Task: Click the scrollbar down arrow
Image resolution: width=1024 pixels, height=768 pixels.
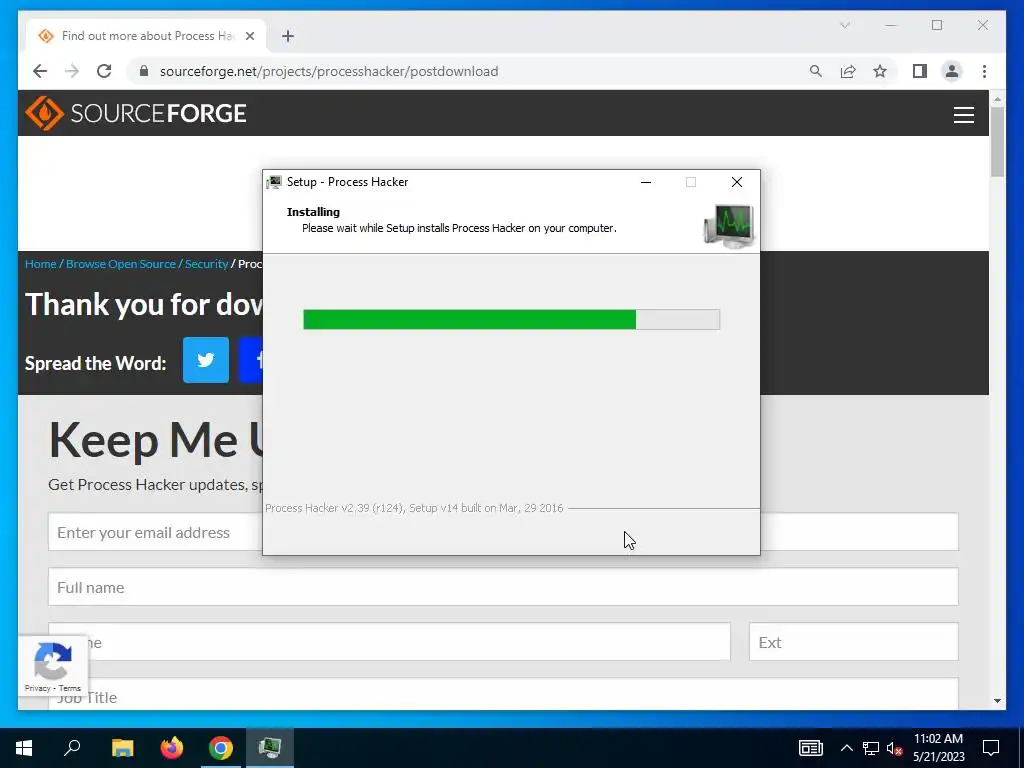Action: pyautogui.click(x=997, y=701)
